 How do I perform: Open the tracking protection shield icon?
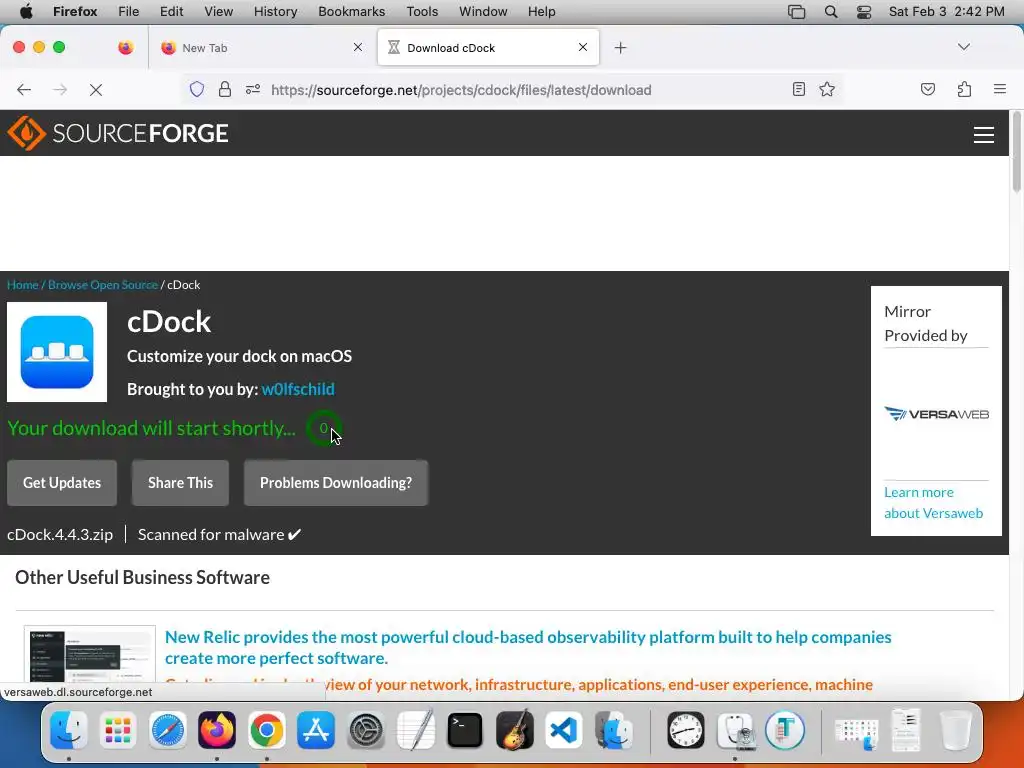(x=197, y=89)
